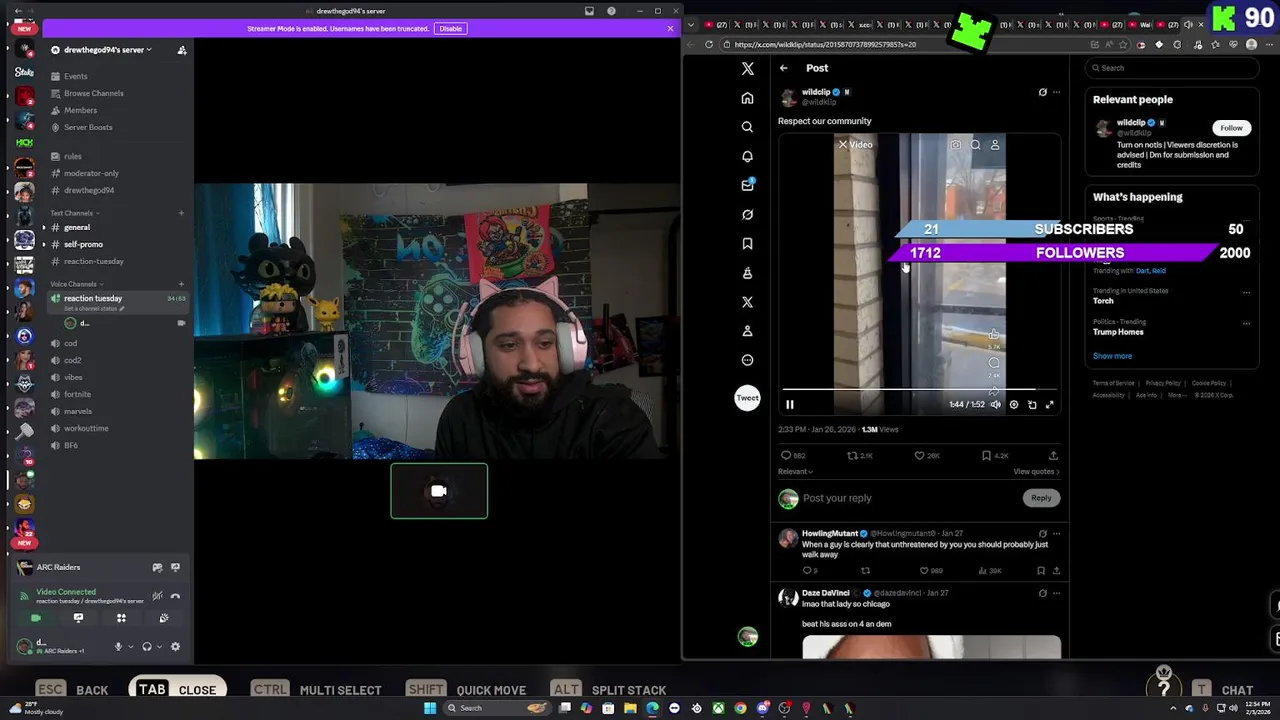Open X 'more' circle icon in sidebar
Image resolution: width=1280 pixels, height=720 pixels.
pos(747,360)
